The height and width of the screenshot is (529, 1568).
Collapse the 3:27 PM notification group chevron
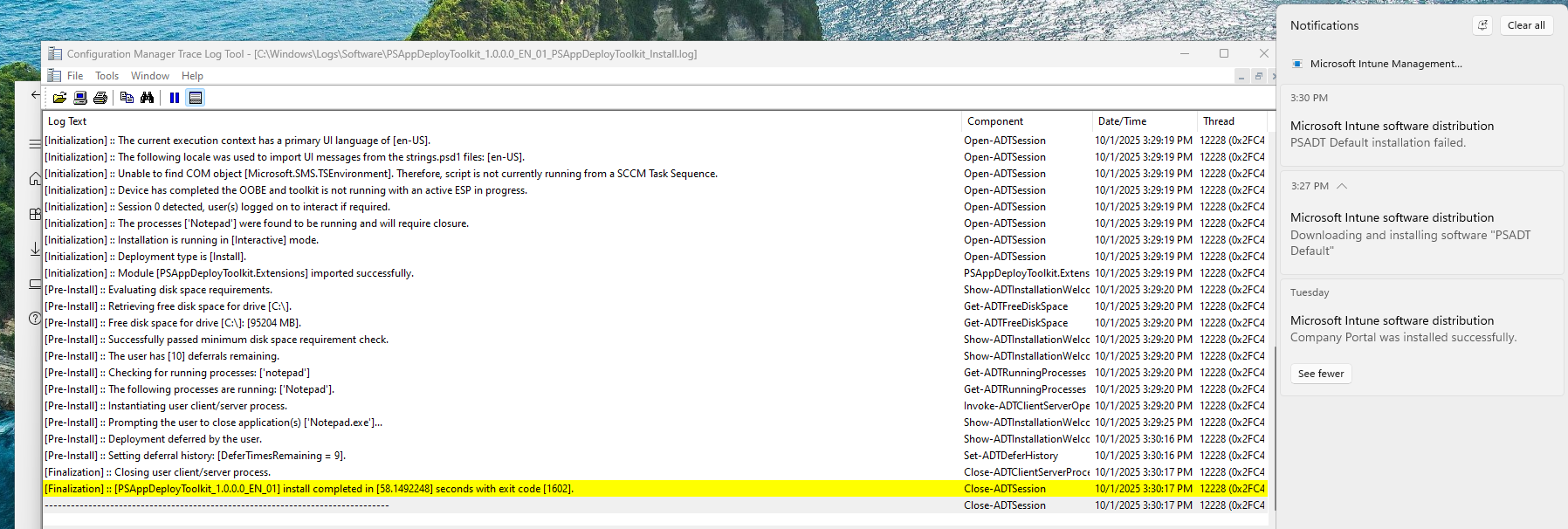(1342, 186)
